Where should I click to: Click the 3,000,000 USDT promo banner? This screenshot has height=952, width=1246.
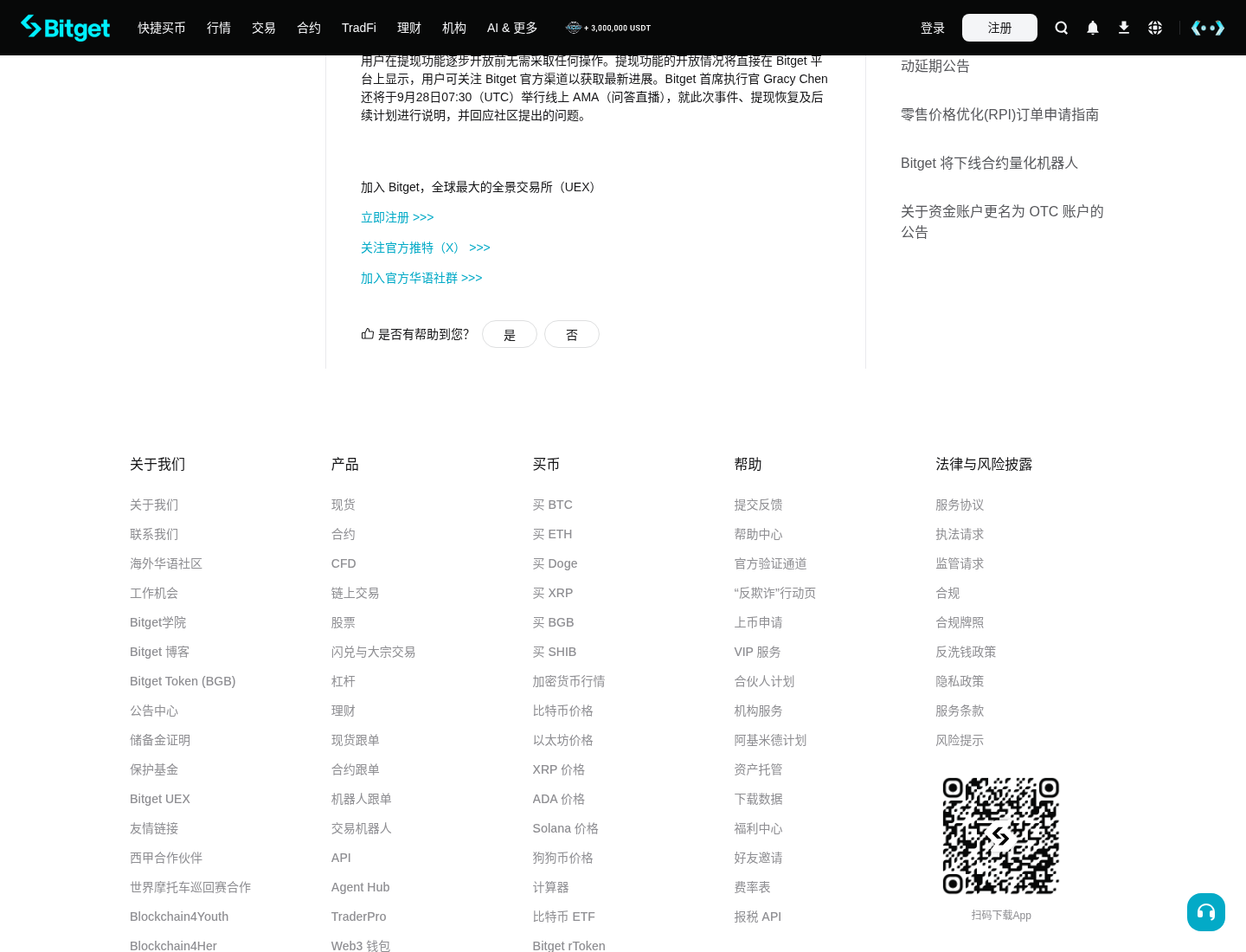click(608, 28)
